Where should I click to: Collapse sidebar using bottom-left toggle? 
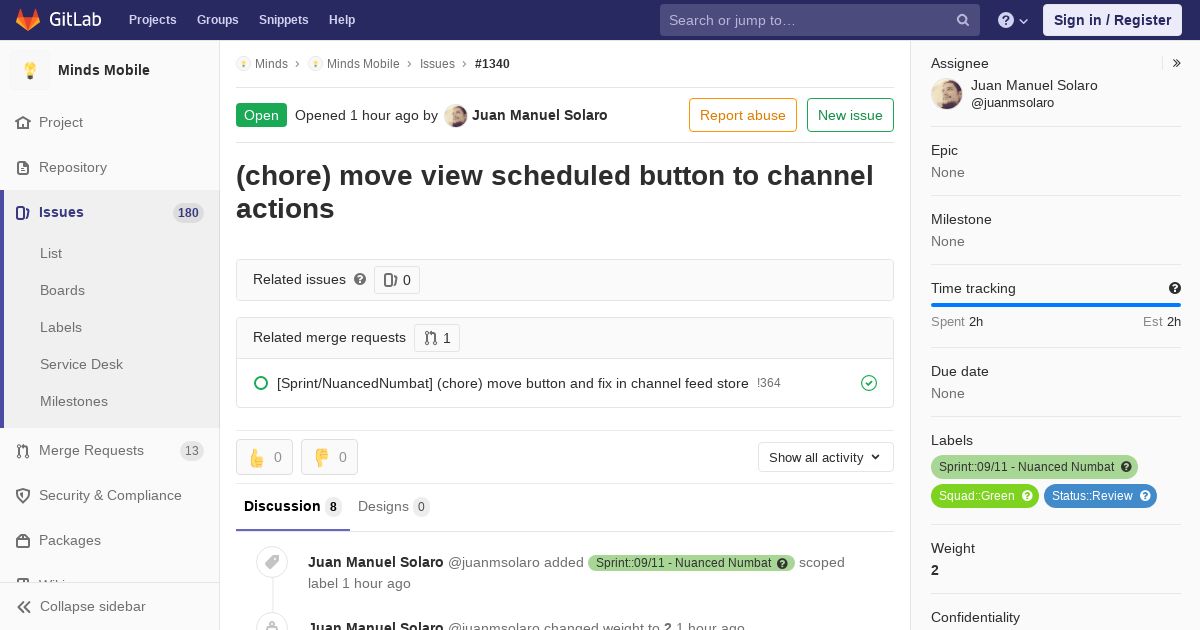pyautogui.click(x=82, y=606)
